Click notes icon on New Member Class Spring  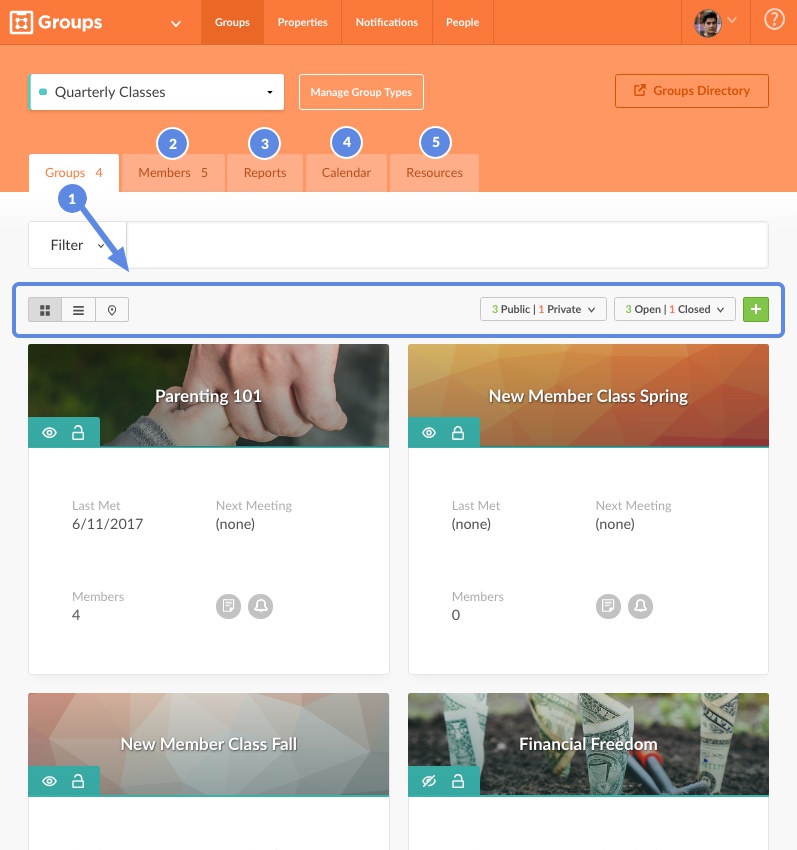pos(608,606)
